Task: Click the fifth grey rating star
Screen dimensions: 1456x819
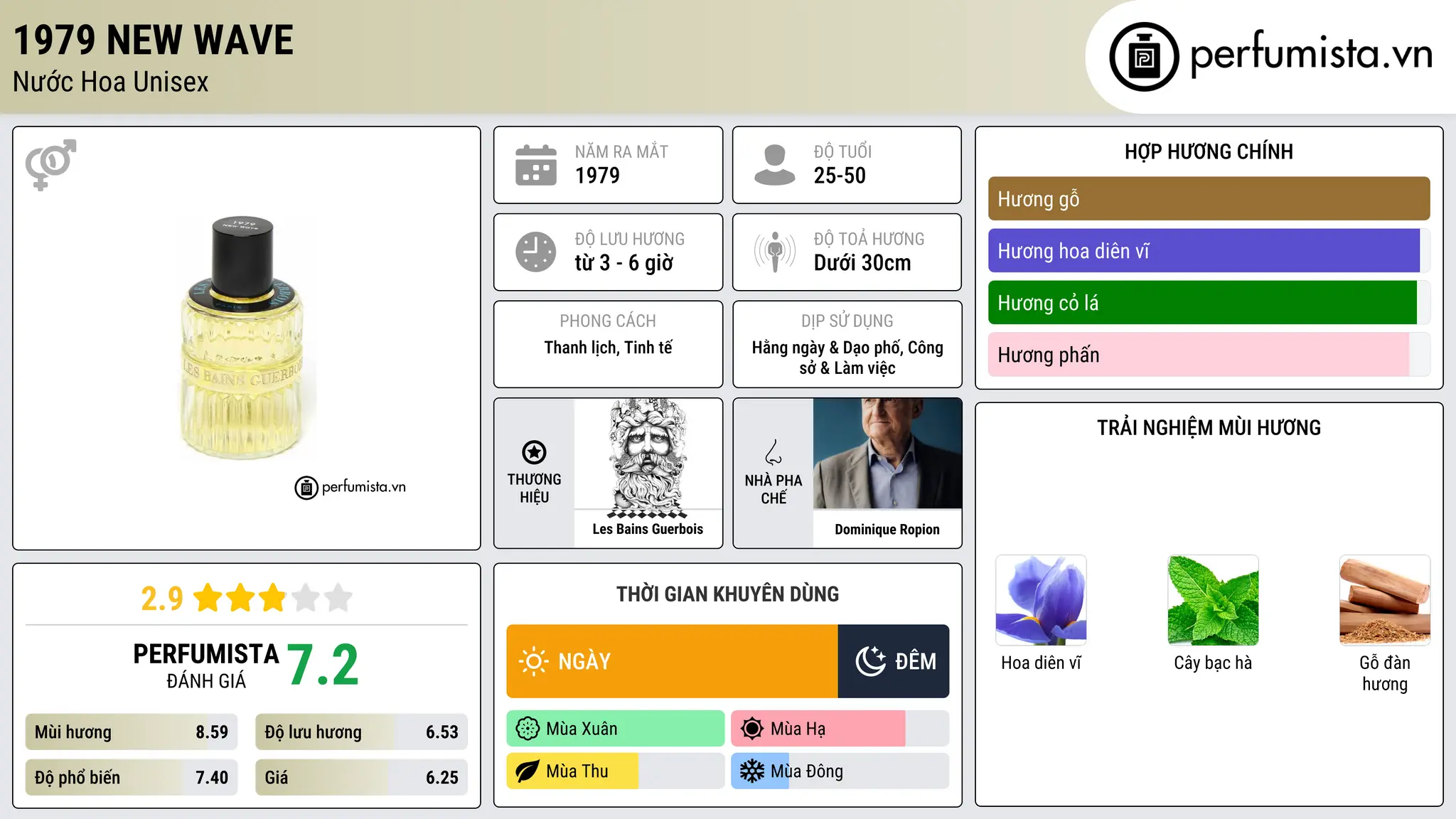Action: (x=338, y=598)
